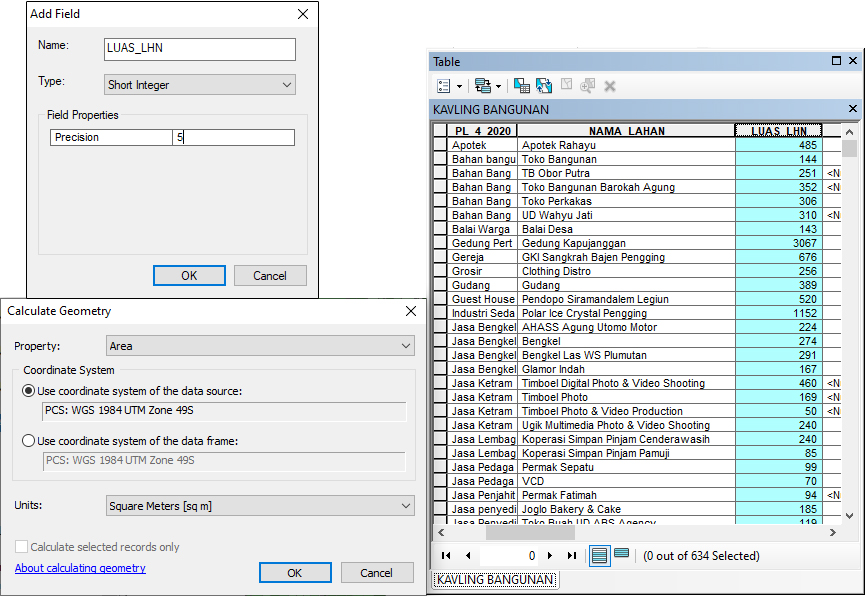Image resolution: width=865 pixels, height=596 pixels.
Task: Click Switch Selection icon
Action: point(543,86)
